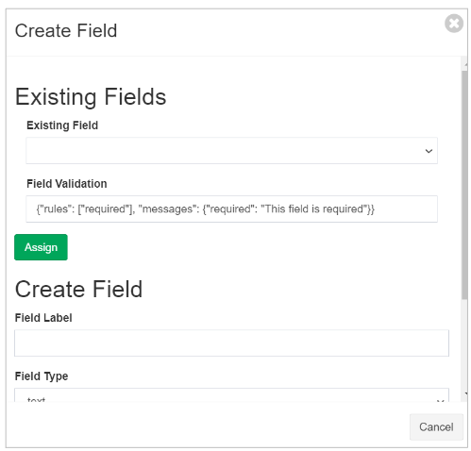Screen dimensions: 471x451
Task: Click the "Field Type" label text
Action: [x=41, y=376]
